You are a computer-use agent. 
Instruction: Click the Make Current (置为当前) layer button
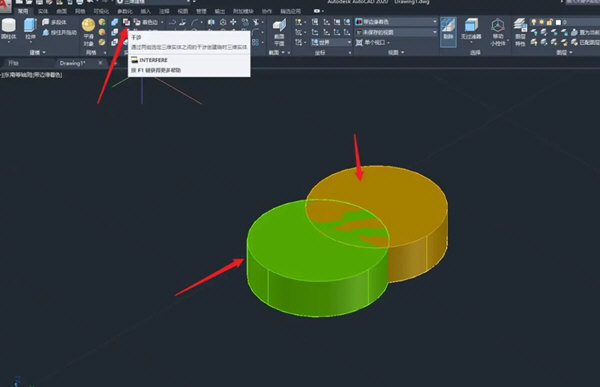(x=585, y=33)
